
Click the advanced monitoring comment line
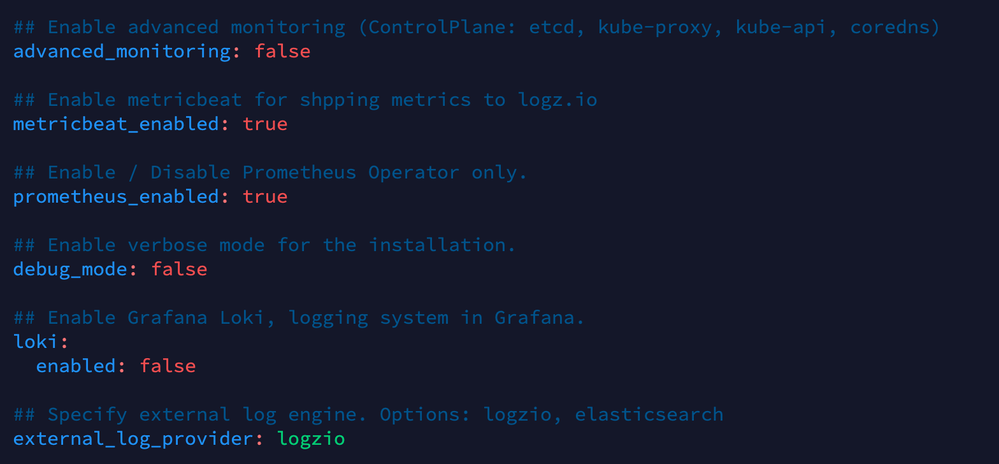click(476, 27)
